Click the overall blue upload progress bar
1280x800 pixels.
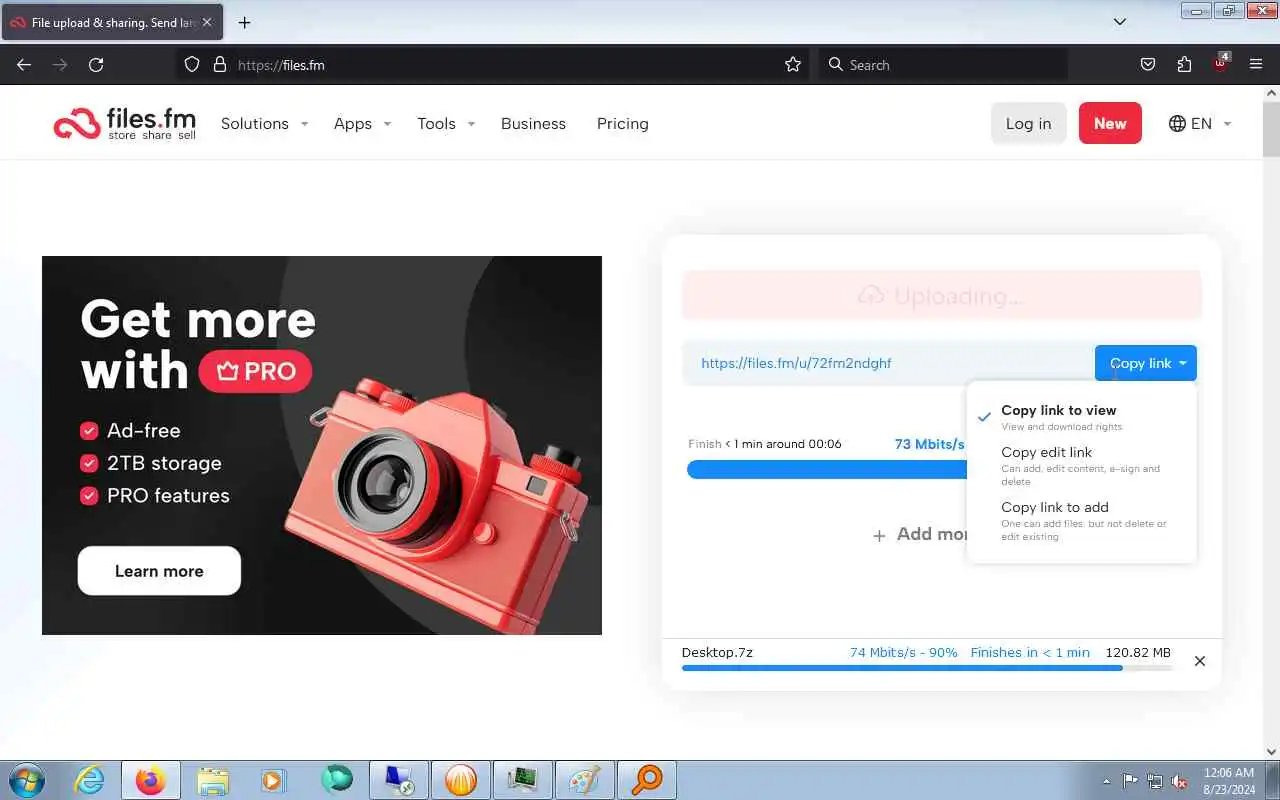[826, 469]
